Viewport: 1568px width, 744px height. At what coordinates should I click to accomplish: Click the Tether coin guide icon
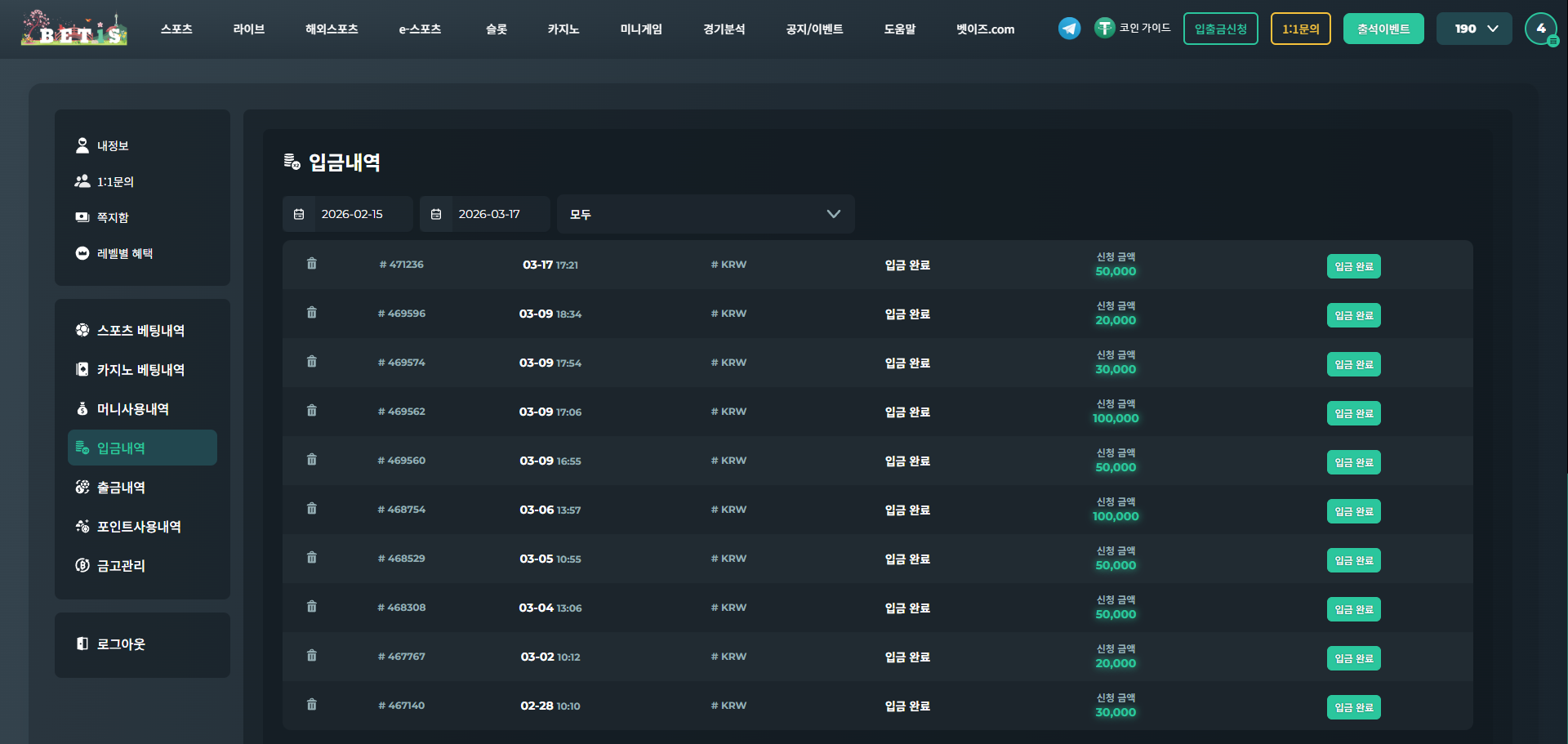click(x=1104, y=29)
